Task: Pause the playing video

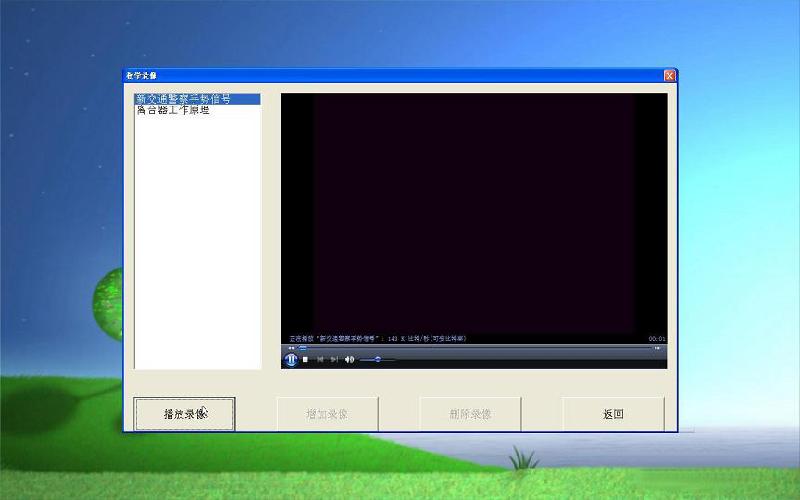Action: [x=291, y=359]
